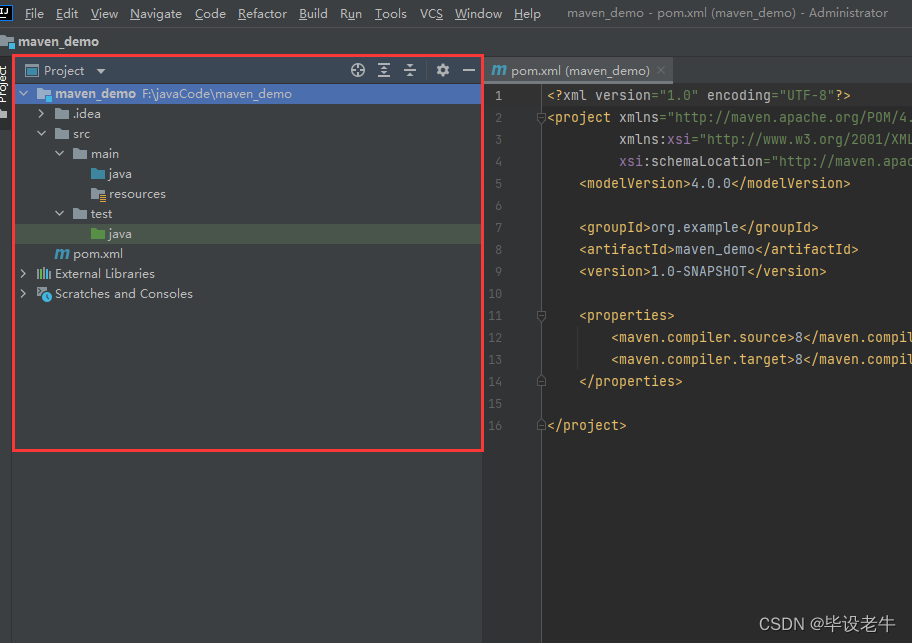
Task: Click the src folder icon
Action: [62, 134]
